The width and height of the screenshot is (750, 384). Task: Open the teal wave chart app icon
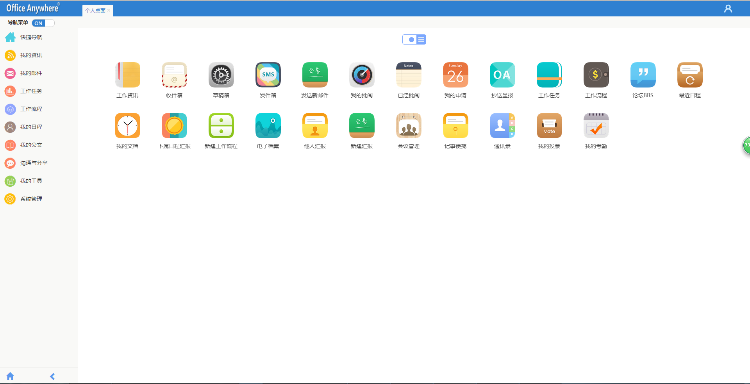point(268,125)
